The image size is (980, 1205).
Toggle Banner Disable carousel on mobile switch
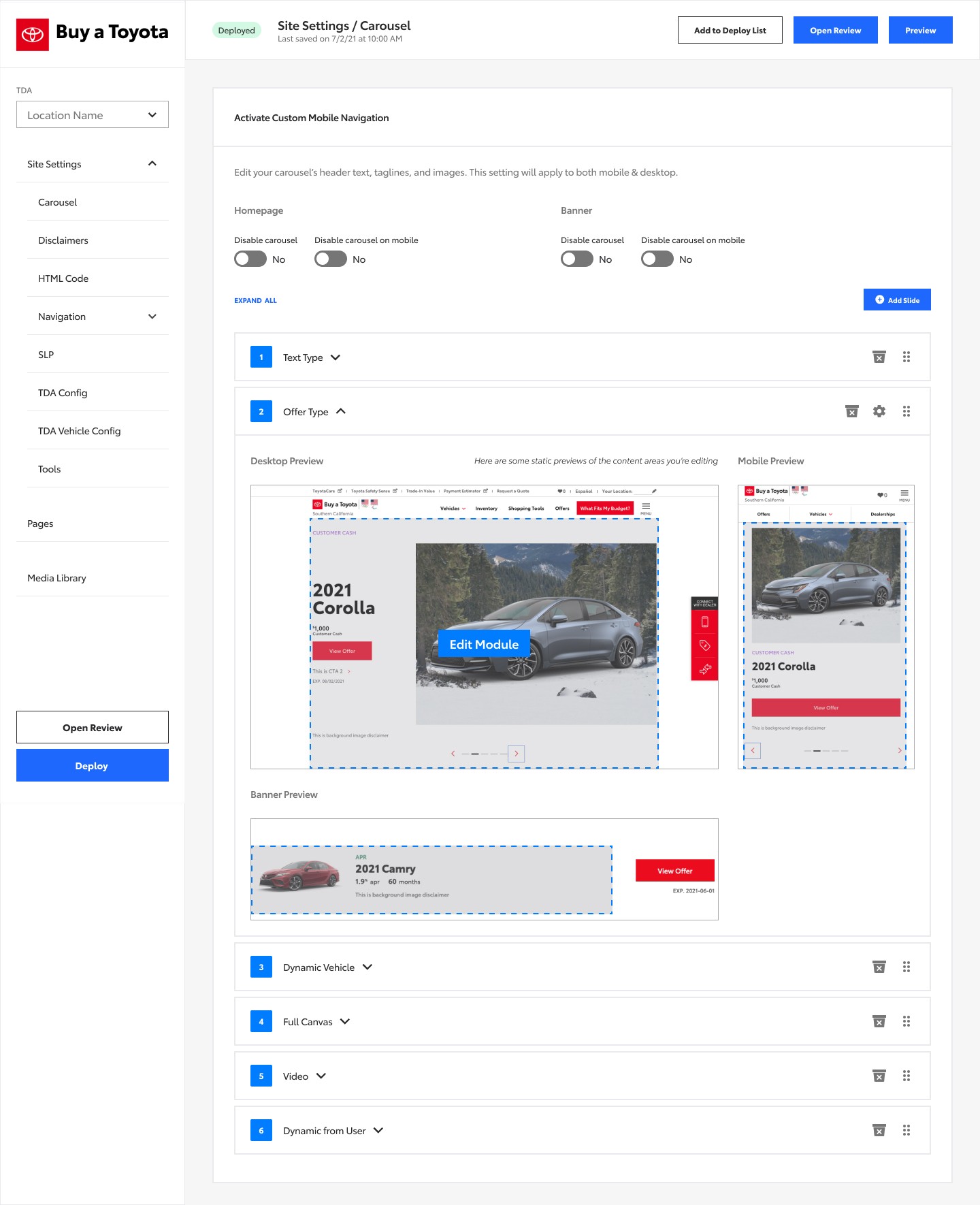(x=657, y=259)
